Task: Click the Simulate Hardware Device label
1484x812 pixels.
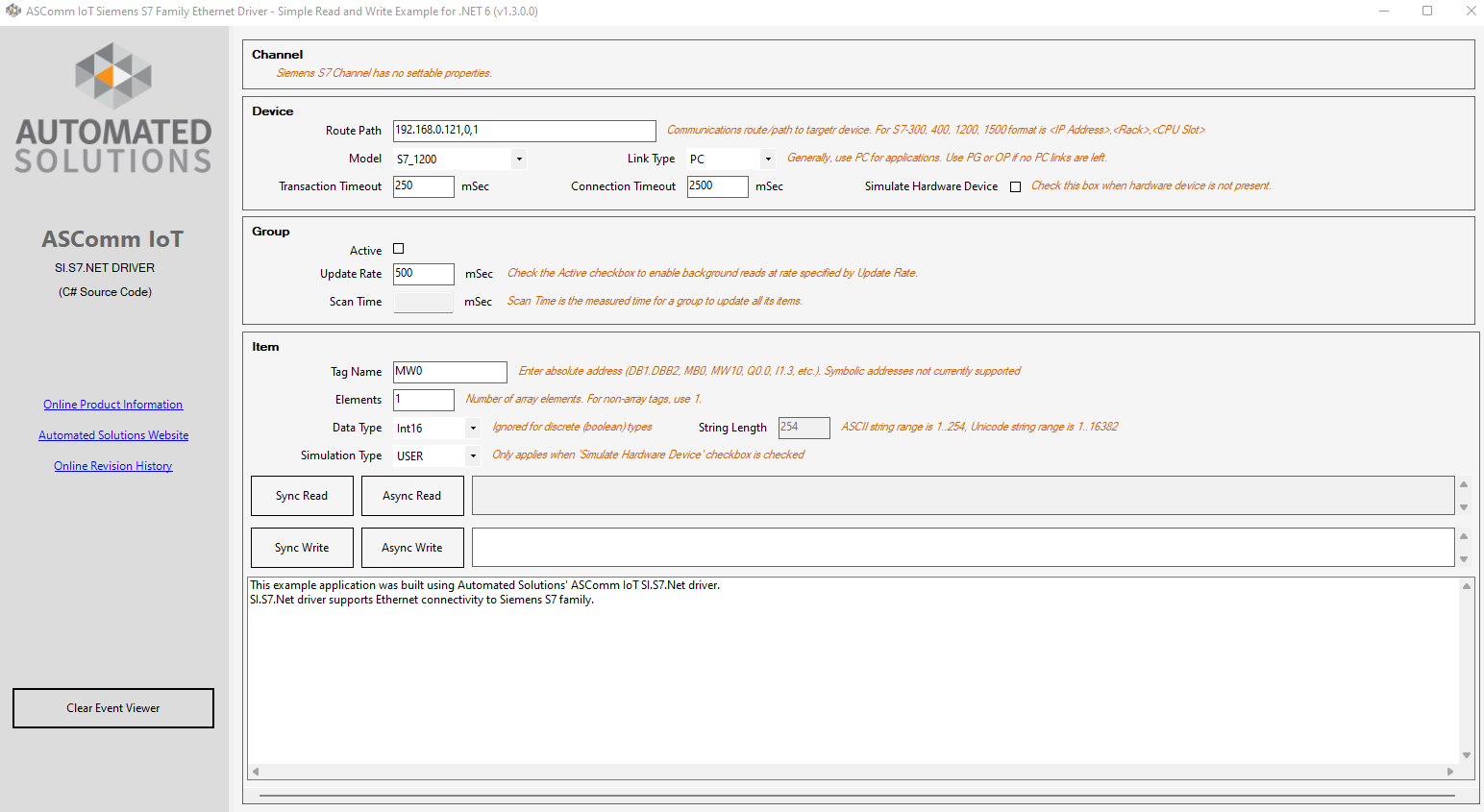Action: 931,186
